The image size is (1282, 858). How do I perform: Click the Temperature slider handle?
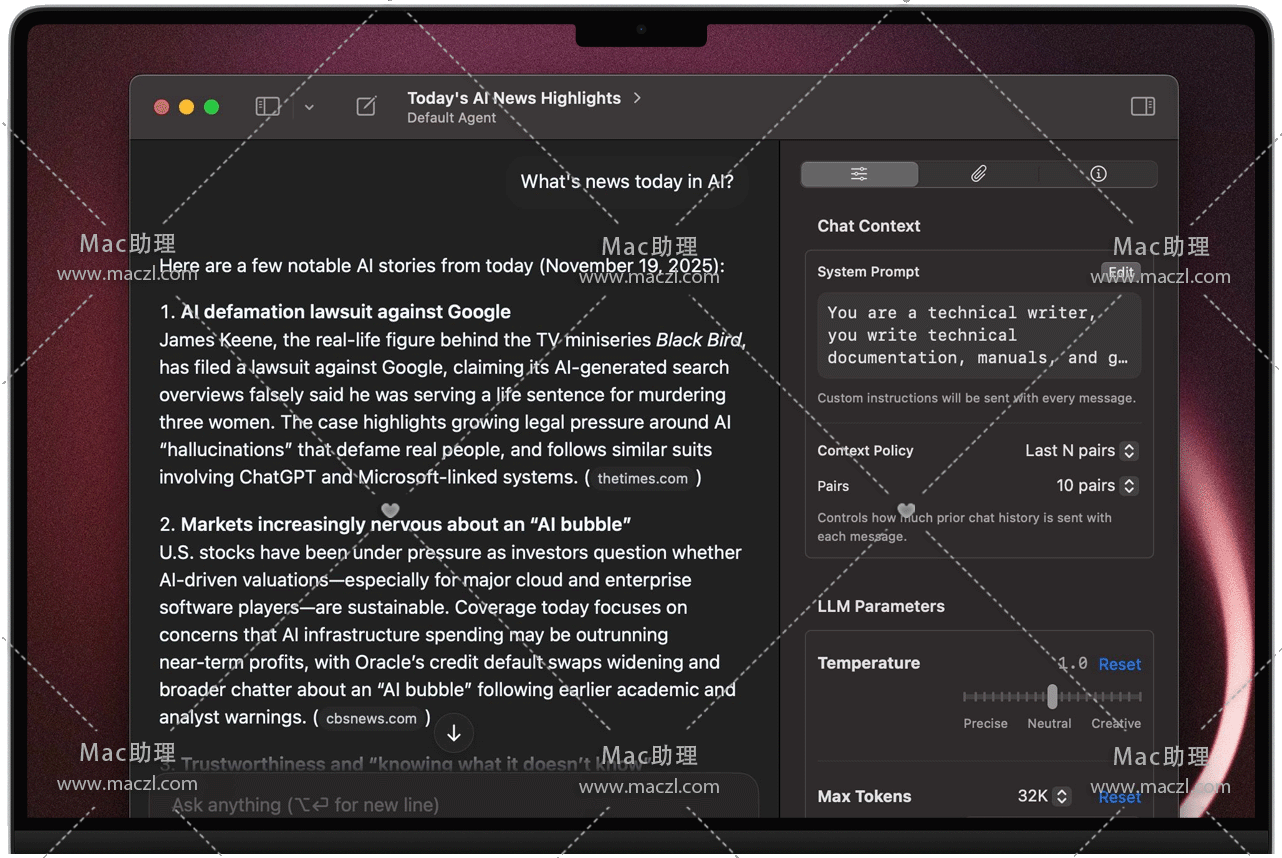point(1052,696)
